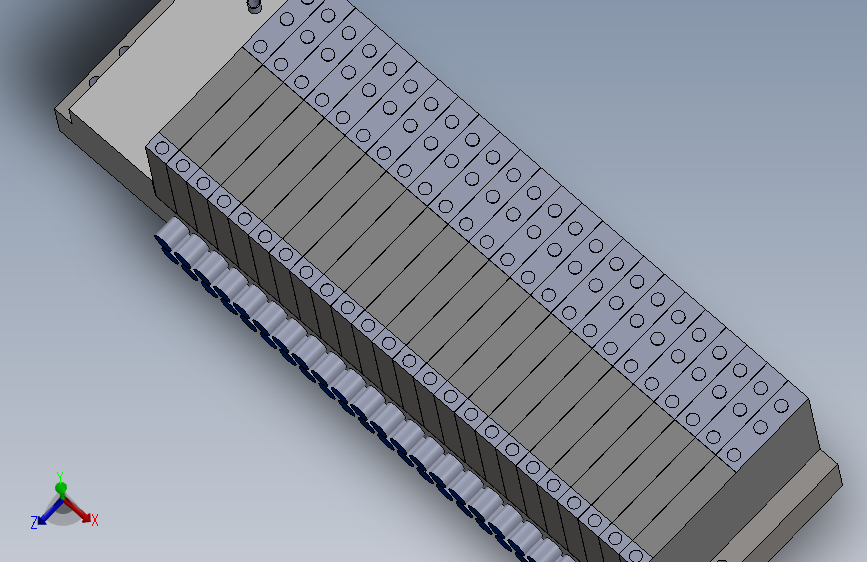Click the red X axis of the triad
This screenshot has width=867, height=562.
point(79,511)
